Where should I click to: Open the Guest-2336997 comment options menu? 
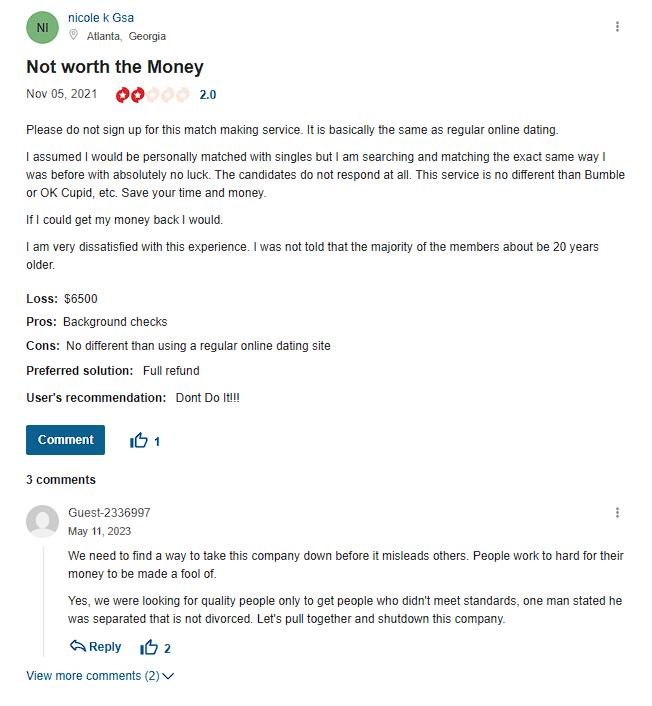tap(617, 512)
